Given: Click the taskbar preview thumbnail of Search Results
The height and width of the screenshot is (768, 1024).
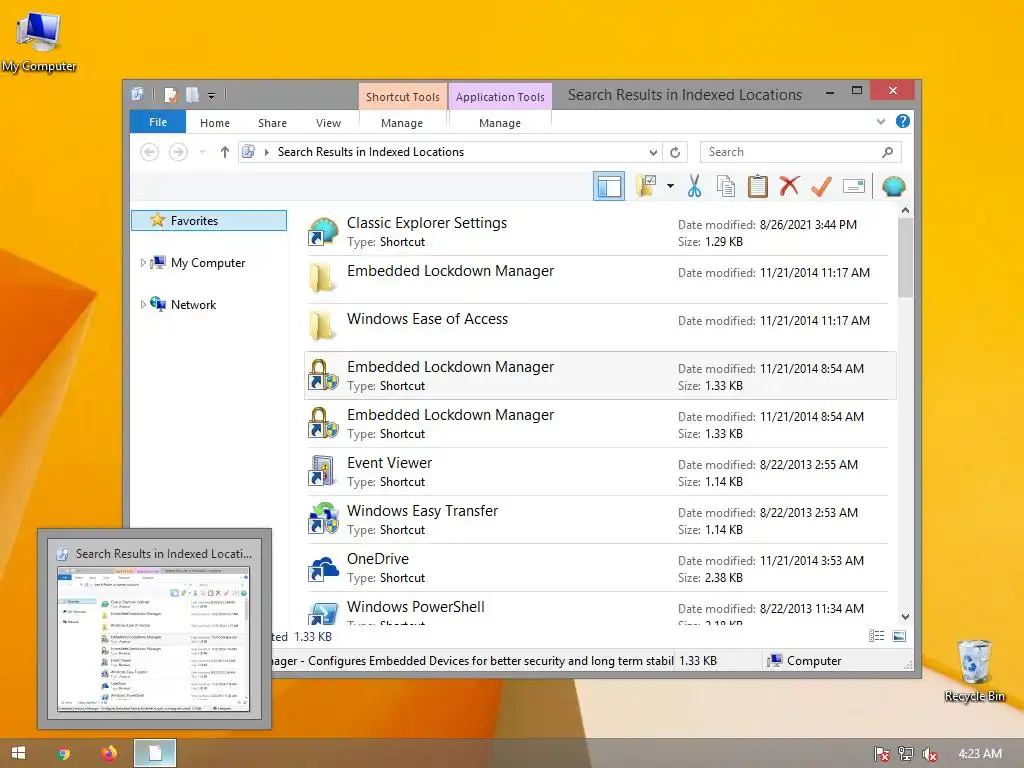Looking at the screenshot, I should coord(154,639).
